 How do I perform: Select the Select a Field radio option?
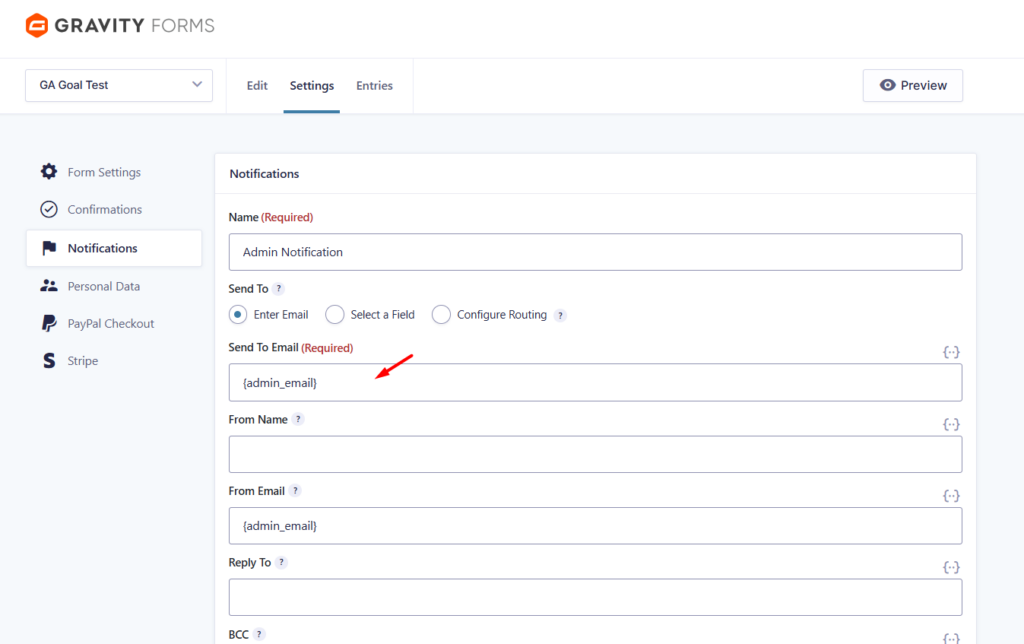coord(335,315)
